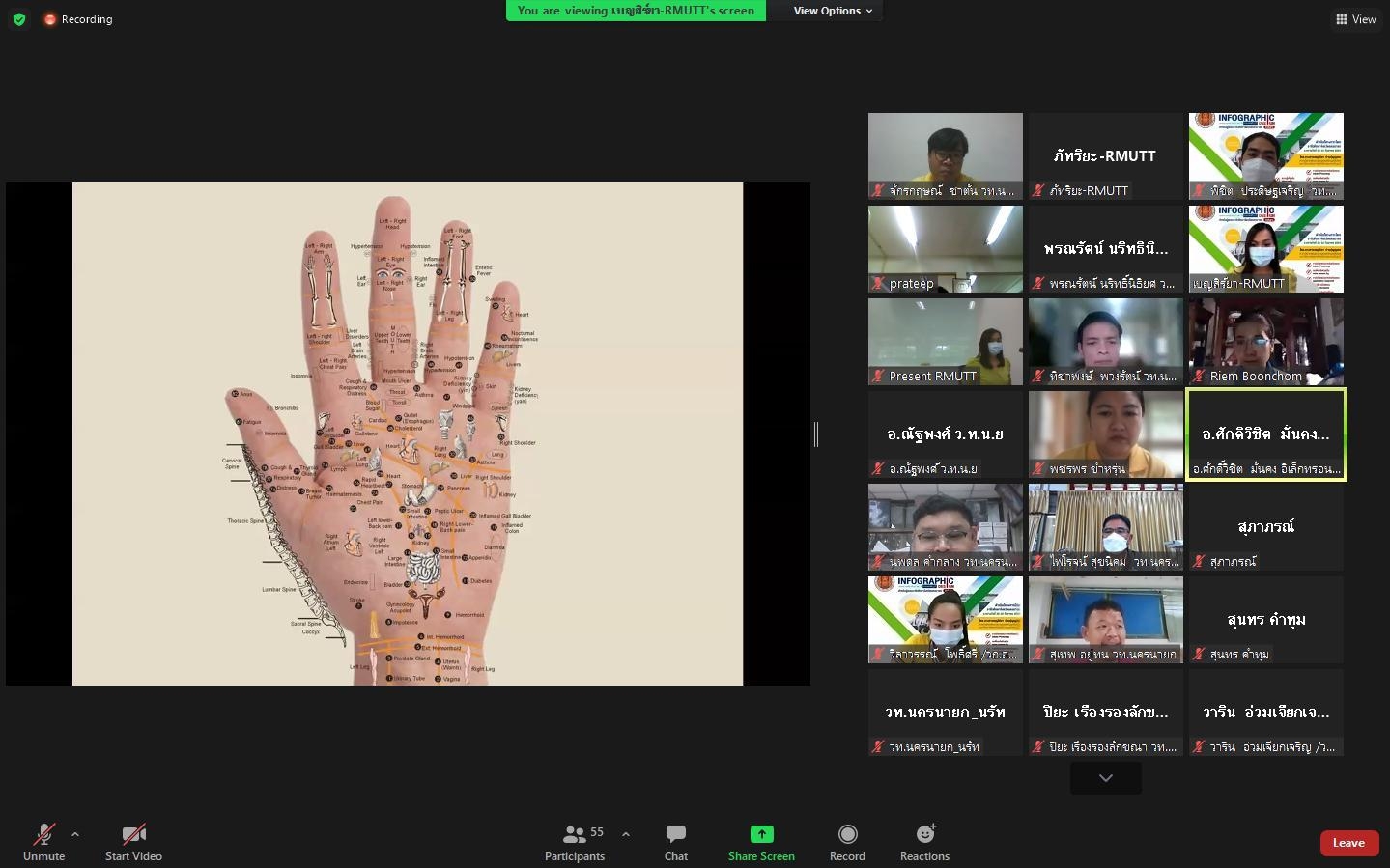Image resolution: width=1390 pixels, height=868 pixels.
Task: Click the panel divider handle
Action: 816,434
